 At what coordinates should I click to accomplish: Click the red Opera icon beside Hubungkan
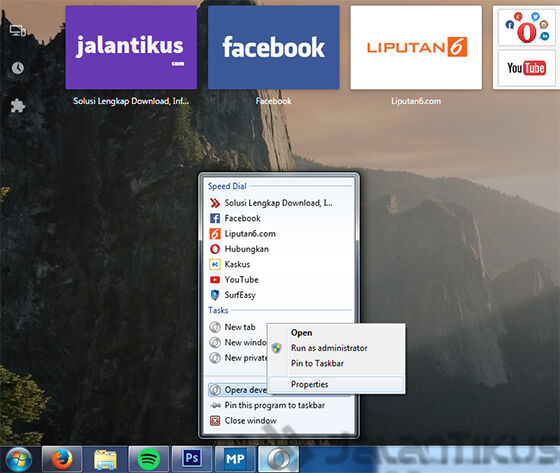(x=215, y=249)
